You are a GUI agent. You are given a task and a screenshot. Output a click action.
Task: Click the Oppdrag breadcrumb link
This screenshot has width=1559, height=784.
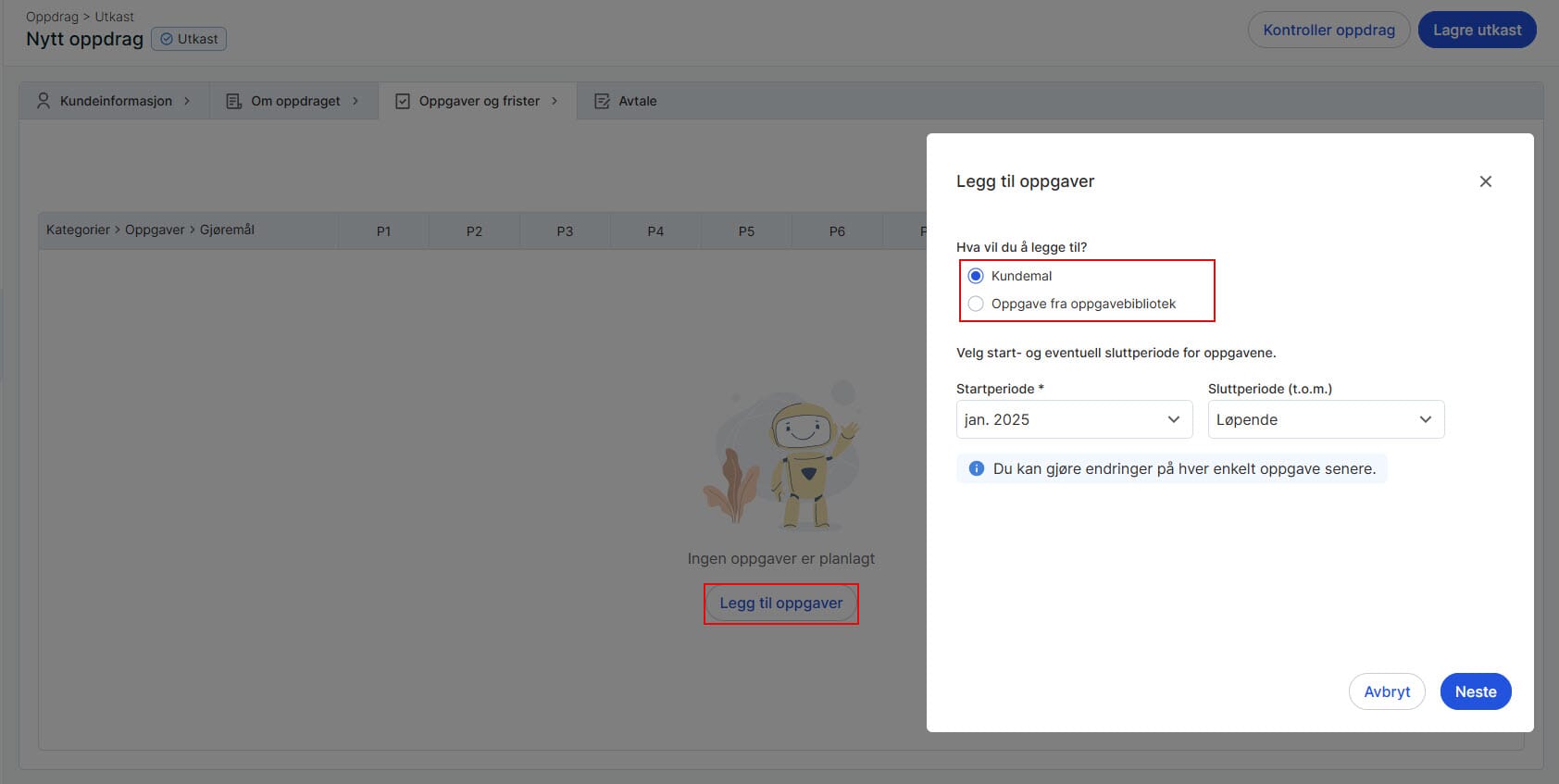52,17
